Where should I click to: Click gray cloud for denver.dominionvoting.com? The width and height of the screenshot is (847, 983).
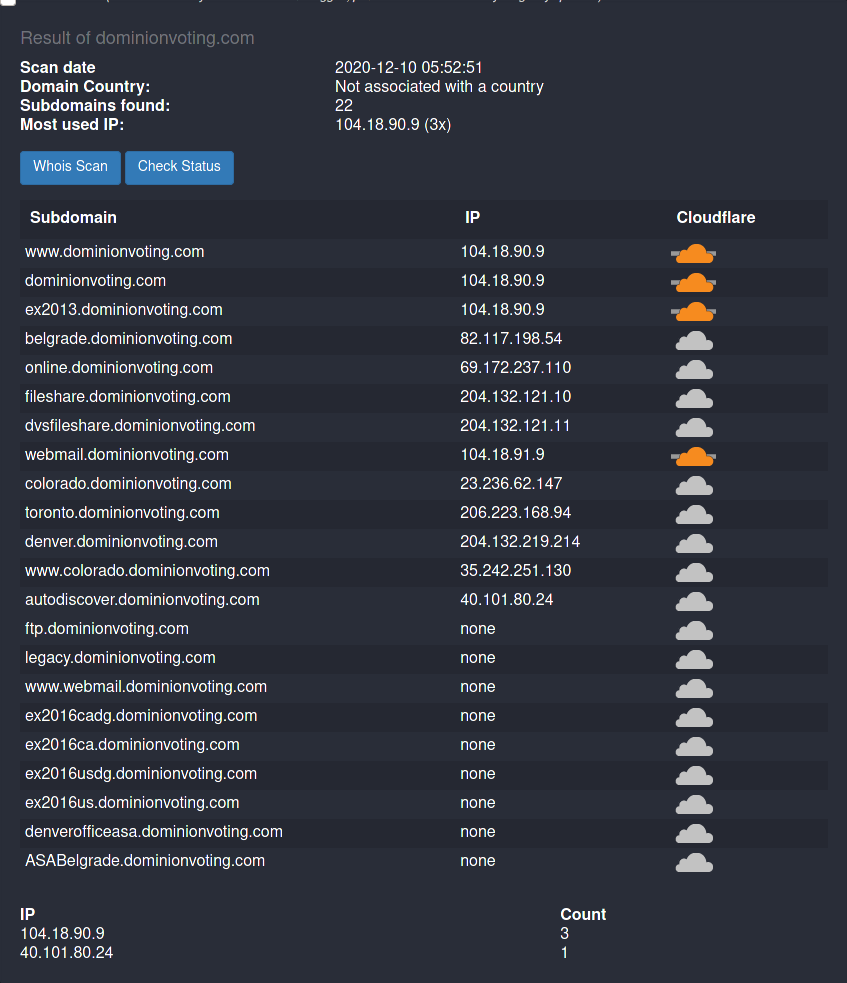pyautogui.click(x=694, y=543)
